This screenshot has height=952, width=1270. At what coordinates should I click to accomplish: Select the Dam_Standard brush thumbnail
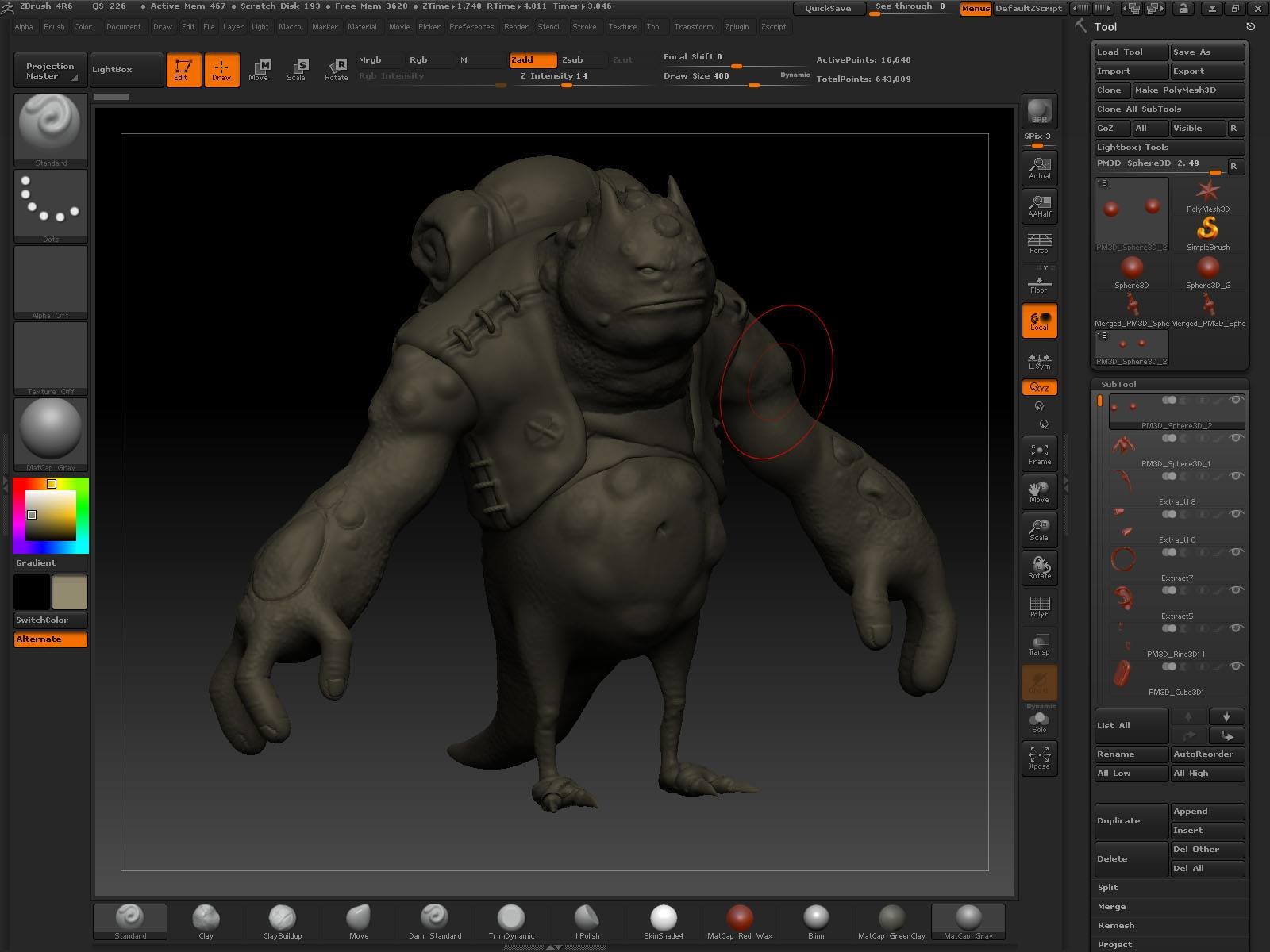pos(433,919)
